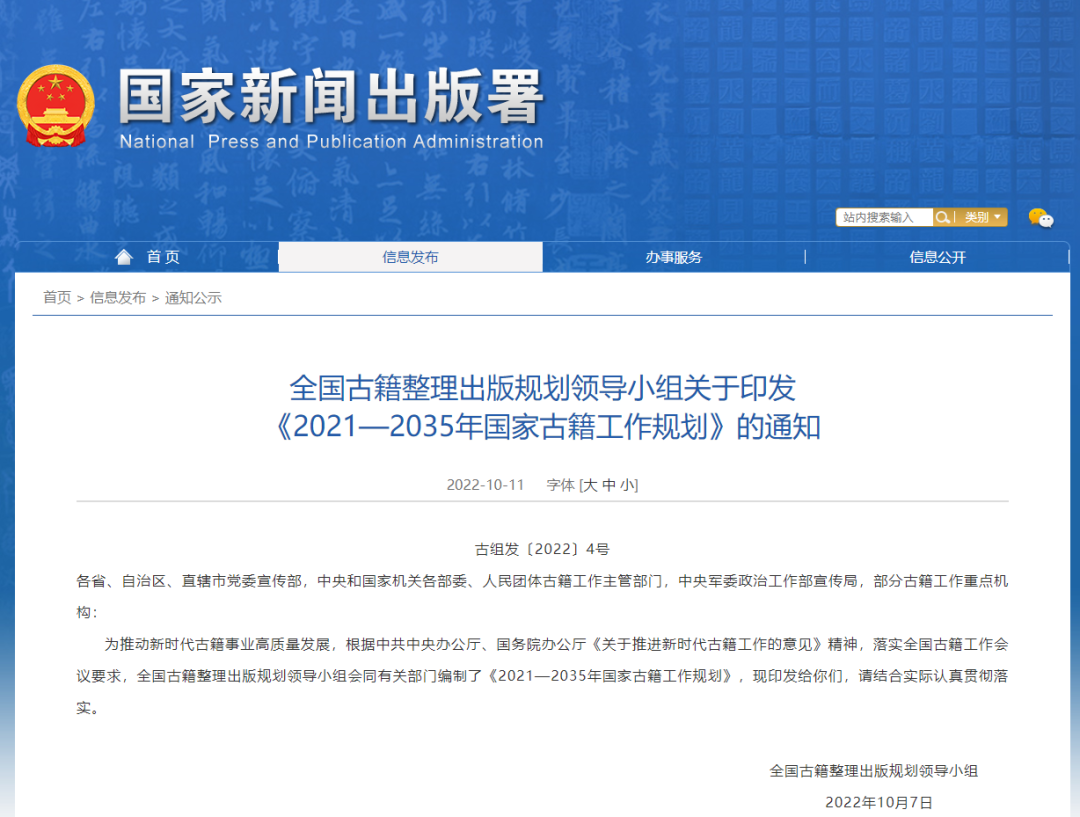Viewport: 1080px width, 817px height.
Task: Switch to the 信息发布 tab
Action: tap(410, 257)
